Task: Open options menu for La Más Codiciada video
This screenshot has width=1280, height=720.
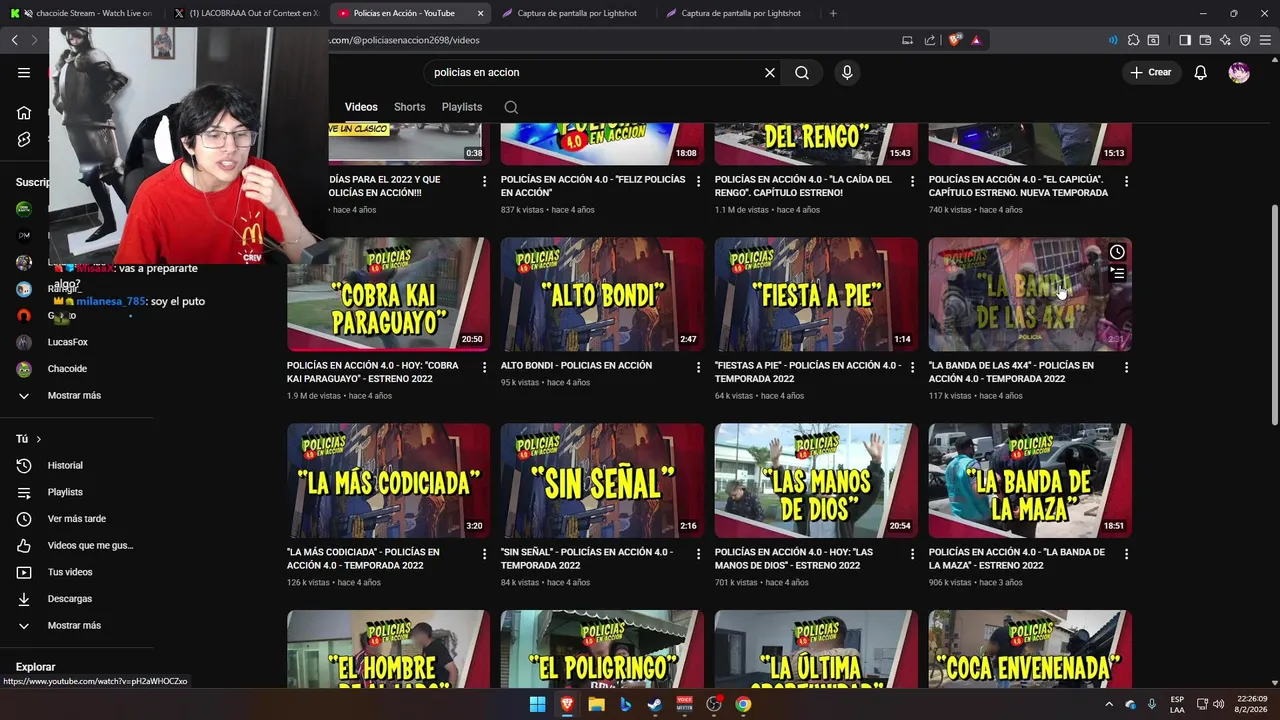Action: click(x=484, y=553)
